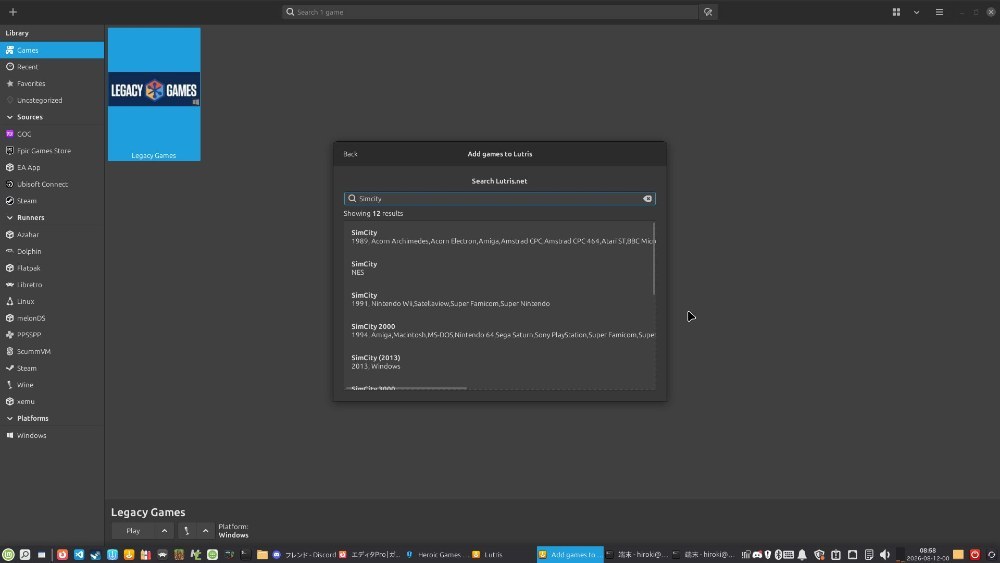The width and height of the screenshot is (1000, 563).
Task: Select melonDS runner
Action: pos(52,318)
